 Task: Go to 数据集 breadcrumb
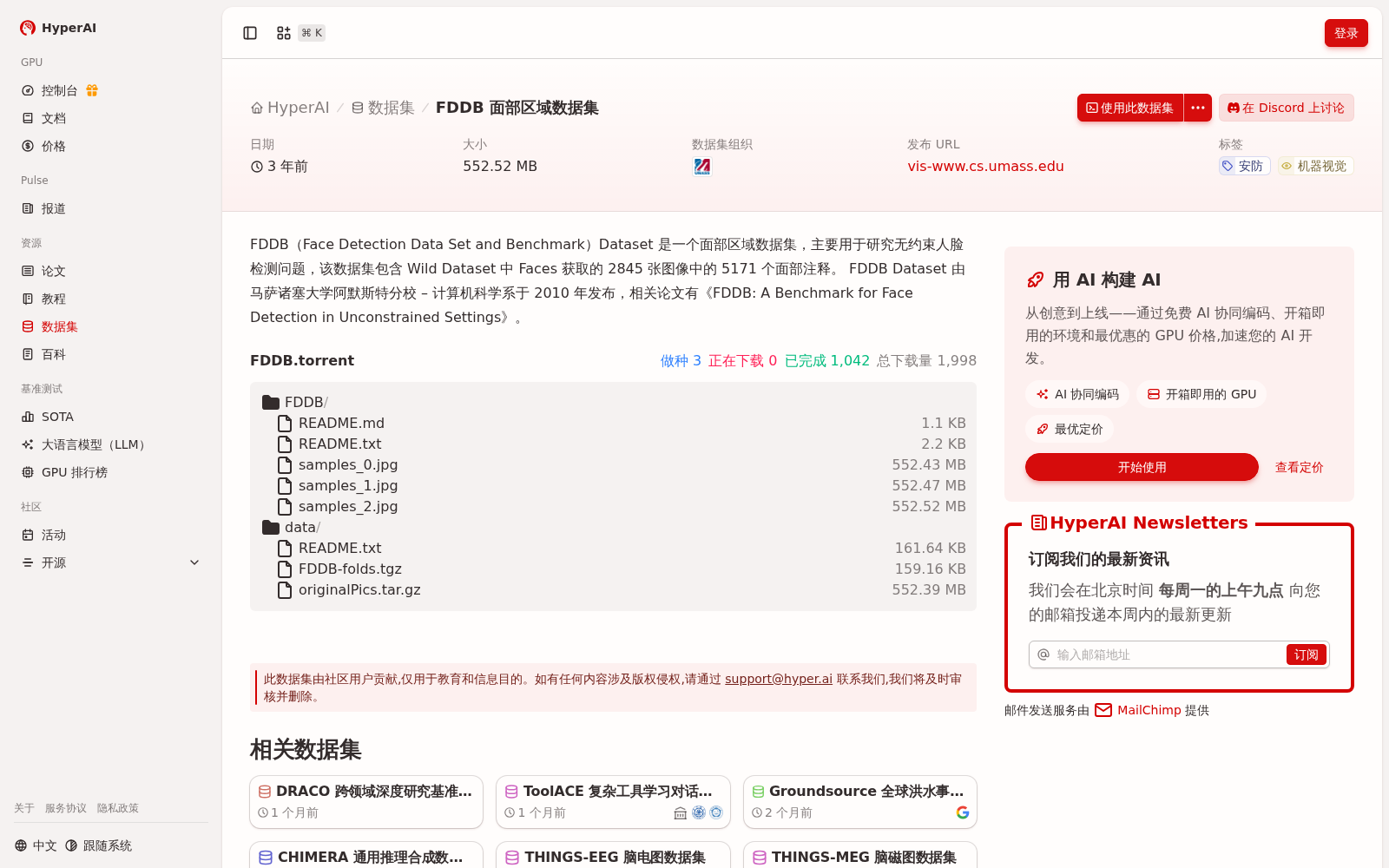click(x=383, y=108)
